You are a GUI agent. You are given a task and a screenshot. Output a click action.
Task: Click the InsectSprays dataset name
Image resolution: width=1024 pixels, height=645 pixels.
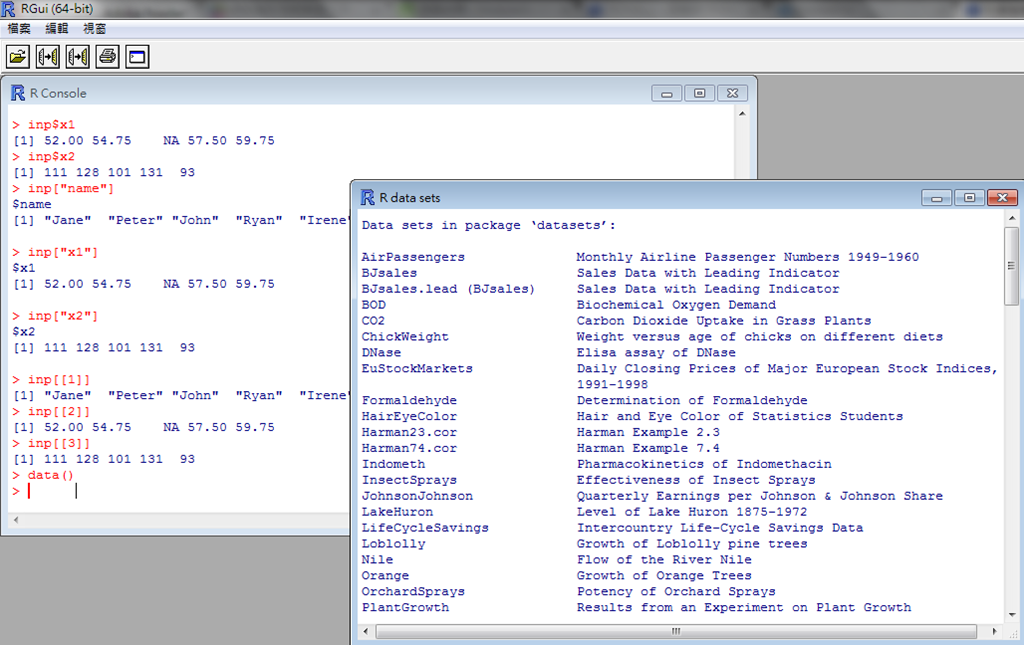point(409,480)
